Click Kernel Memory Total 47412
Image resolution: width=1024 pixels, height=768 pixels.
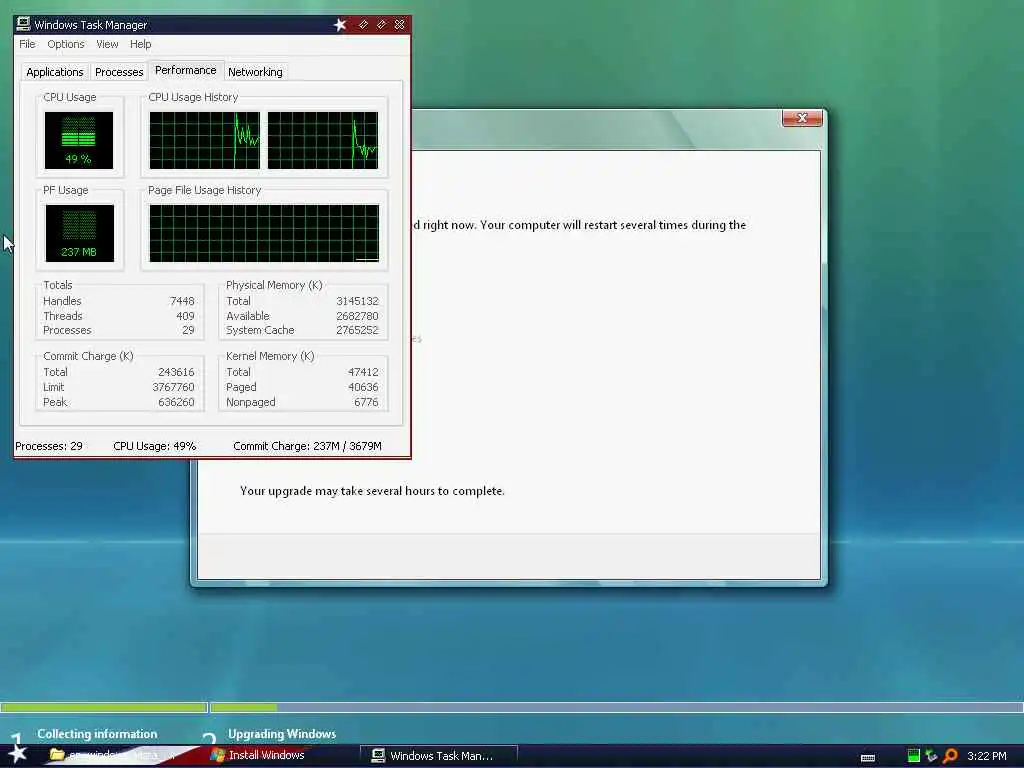[363, 372]
